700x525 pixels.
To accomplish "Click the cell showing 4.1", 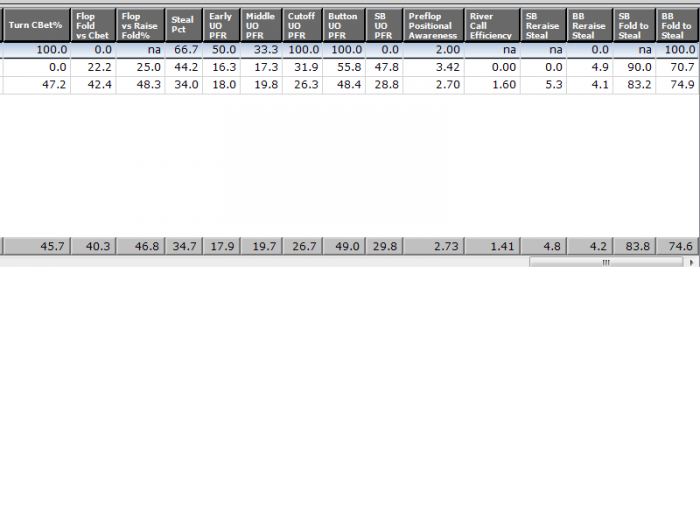I will (590, 85).
